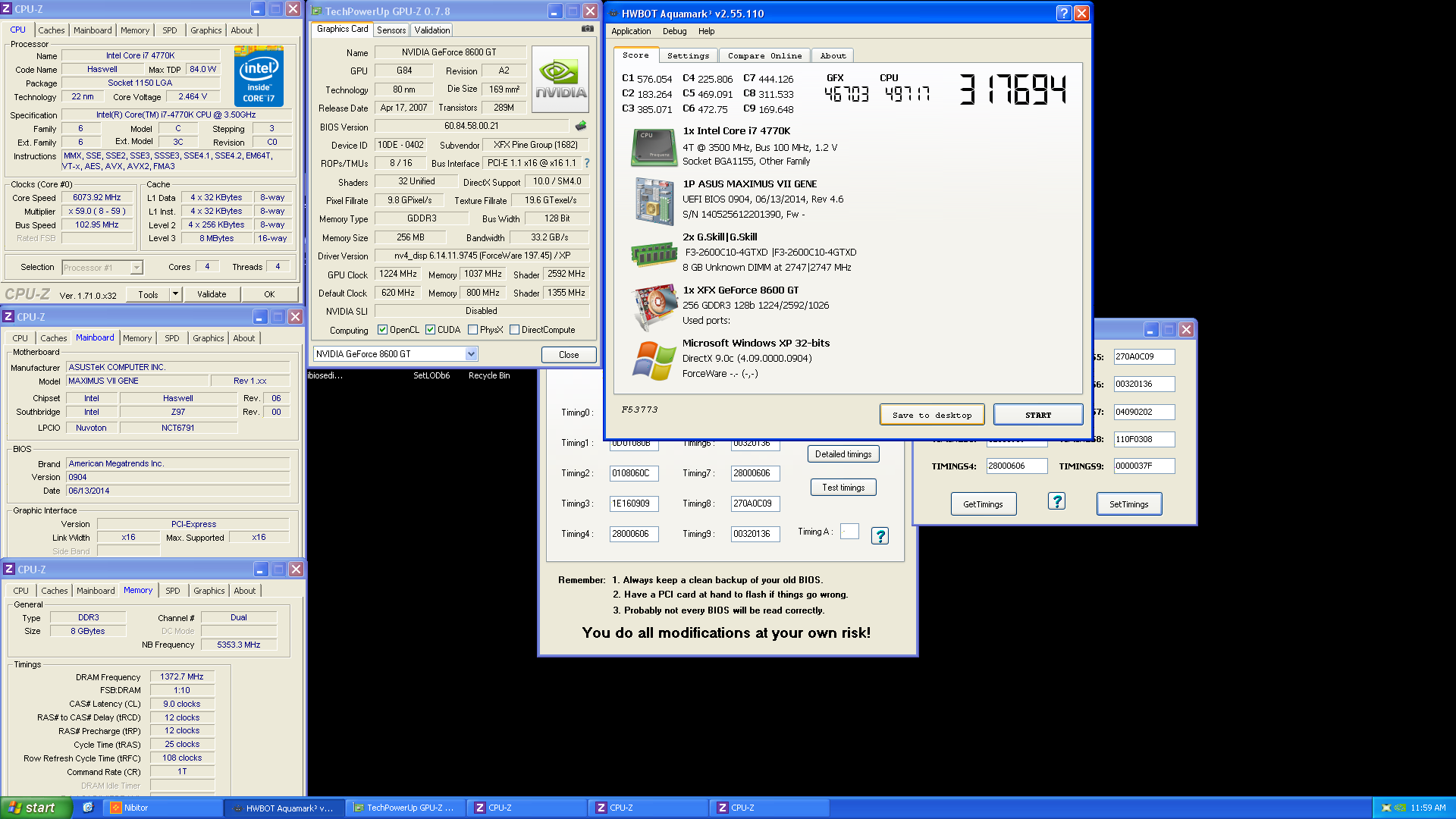Open the NVIDIA GeForce 8600 GT selector dropdown
The image size is (1456, 819).
(471, 354)
